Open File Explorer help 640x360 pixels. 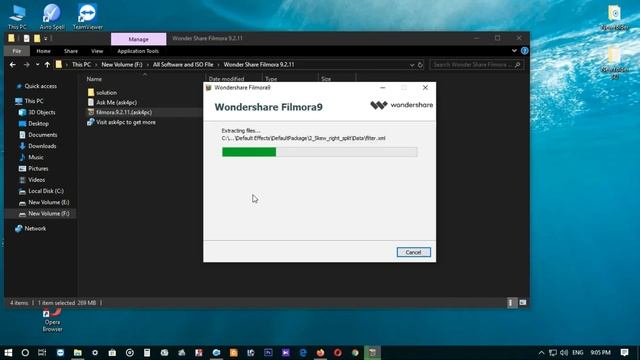pos(524,51)
